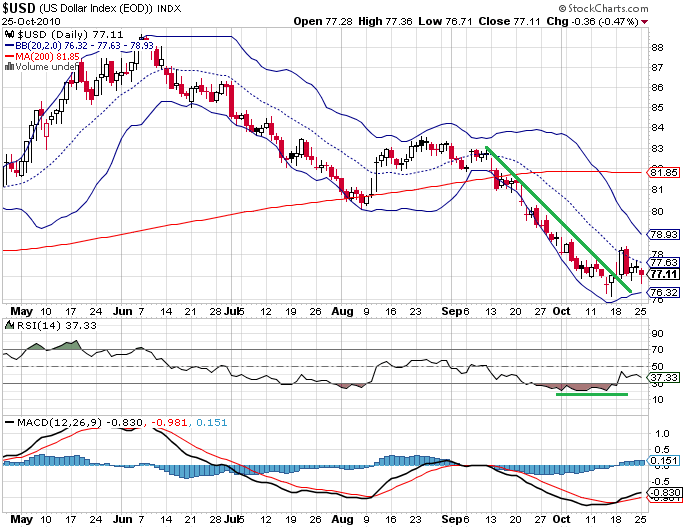Click the Aug month label on the MACD axis

[342, 519]
